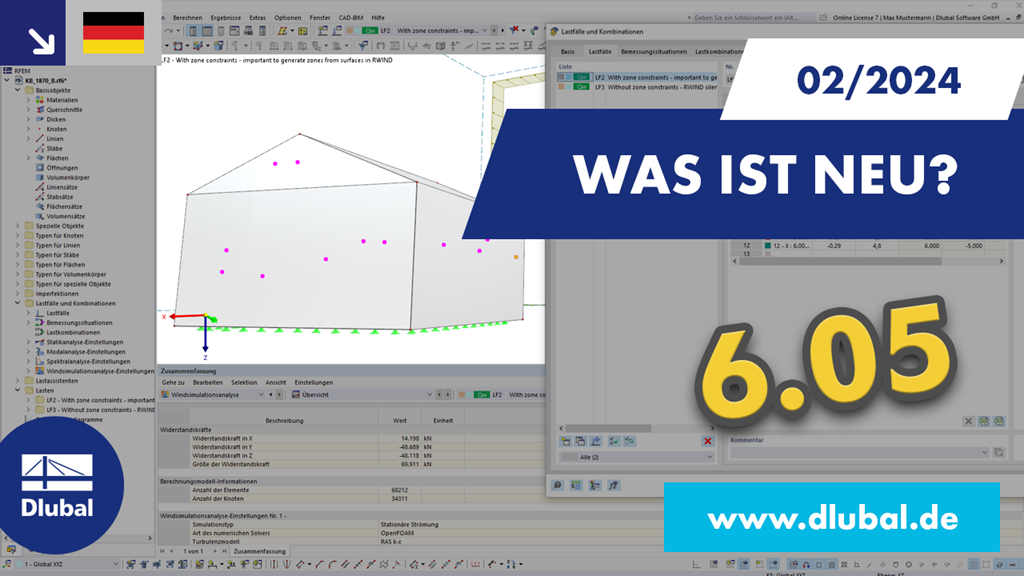Click the Querschnitte cross-section icon in tree

point(40,110)
